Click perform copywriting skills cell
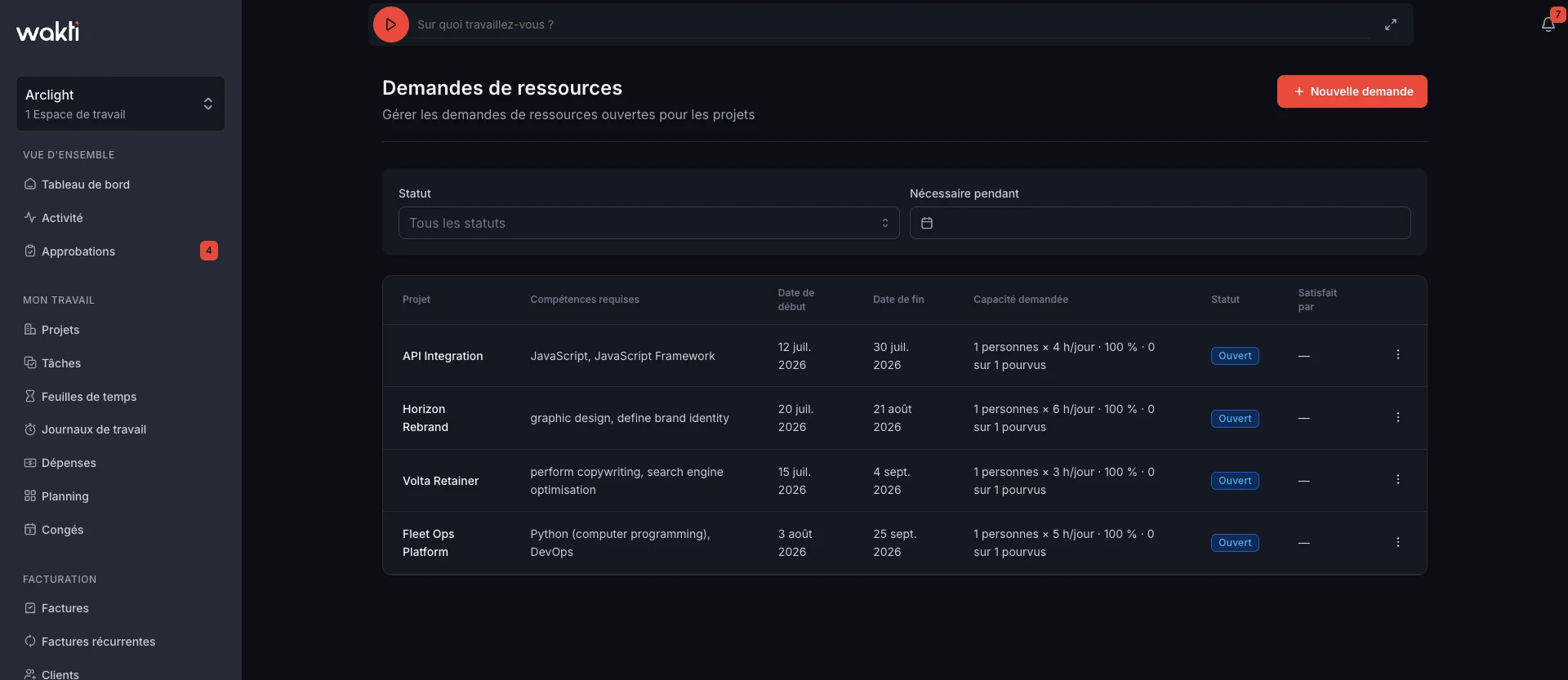 627,481
